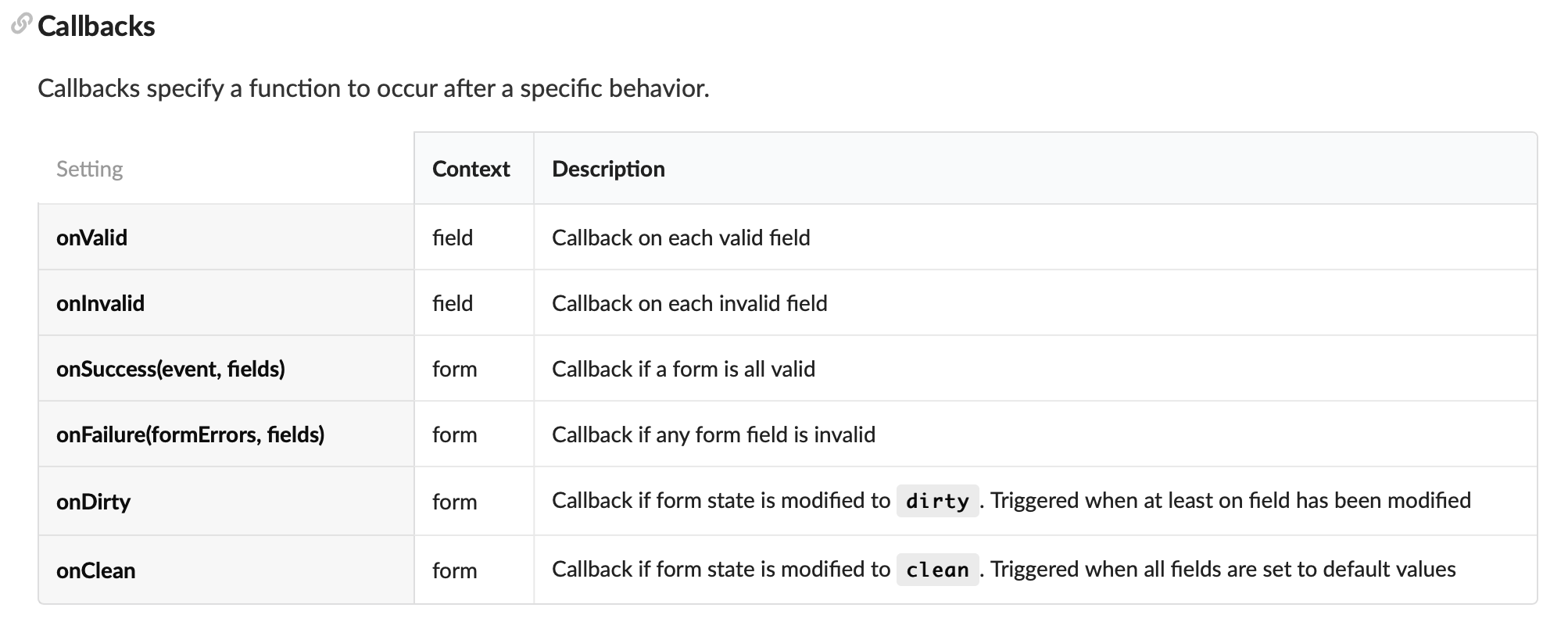Click the 'Callback on each valid field' description
1568x622 pixels.
(681, 238)
